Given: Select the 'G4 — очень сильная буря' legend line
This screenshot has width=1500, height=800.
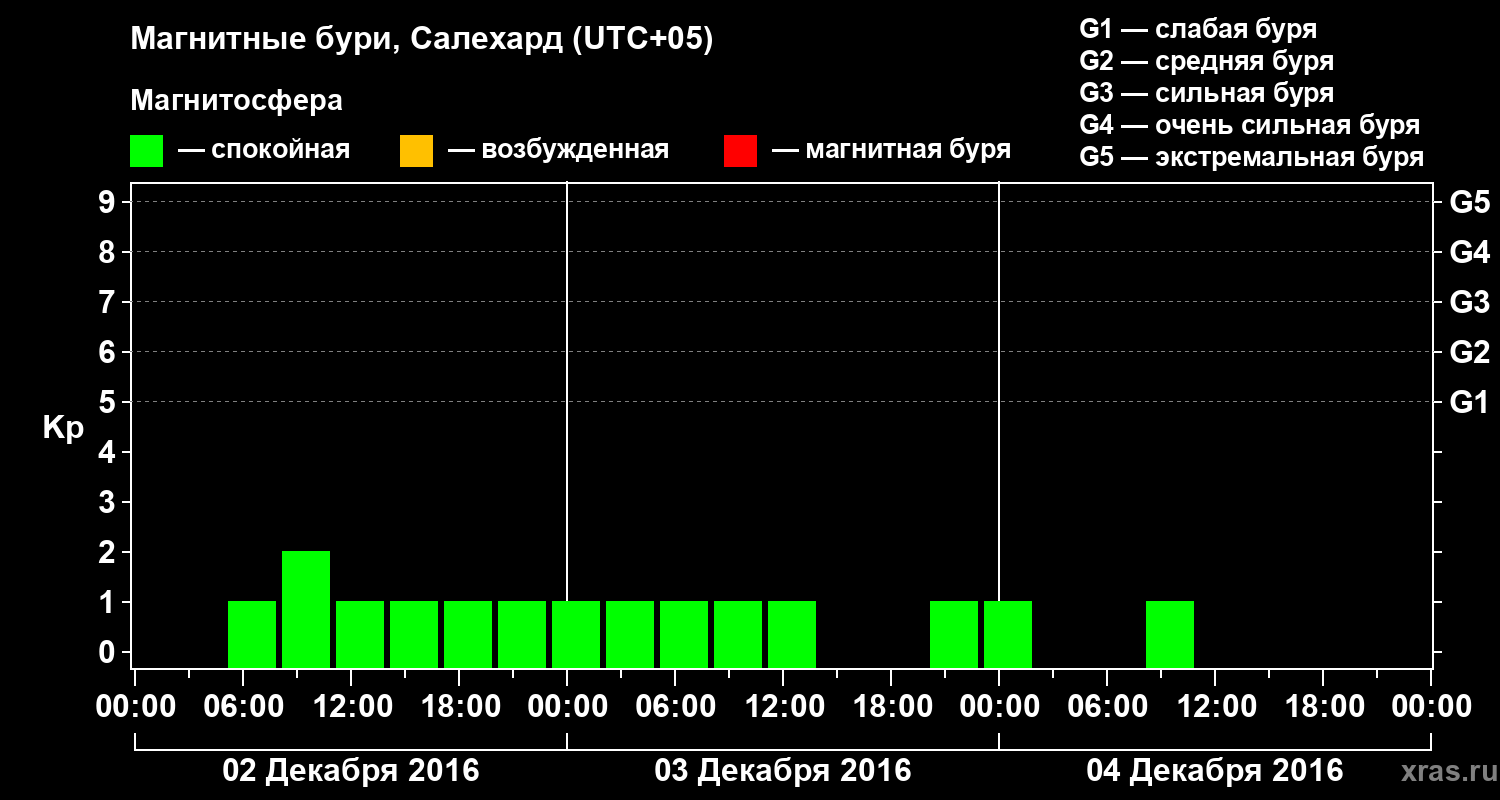Looking at the screenshot, I should point(1249,125).
